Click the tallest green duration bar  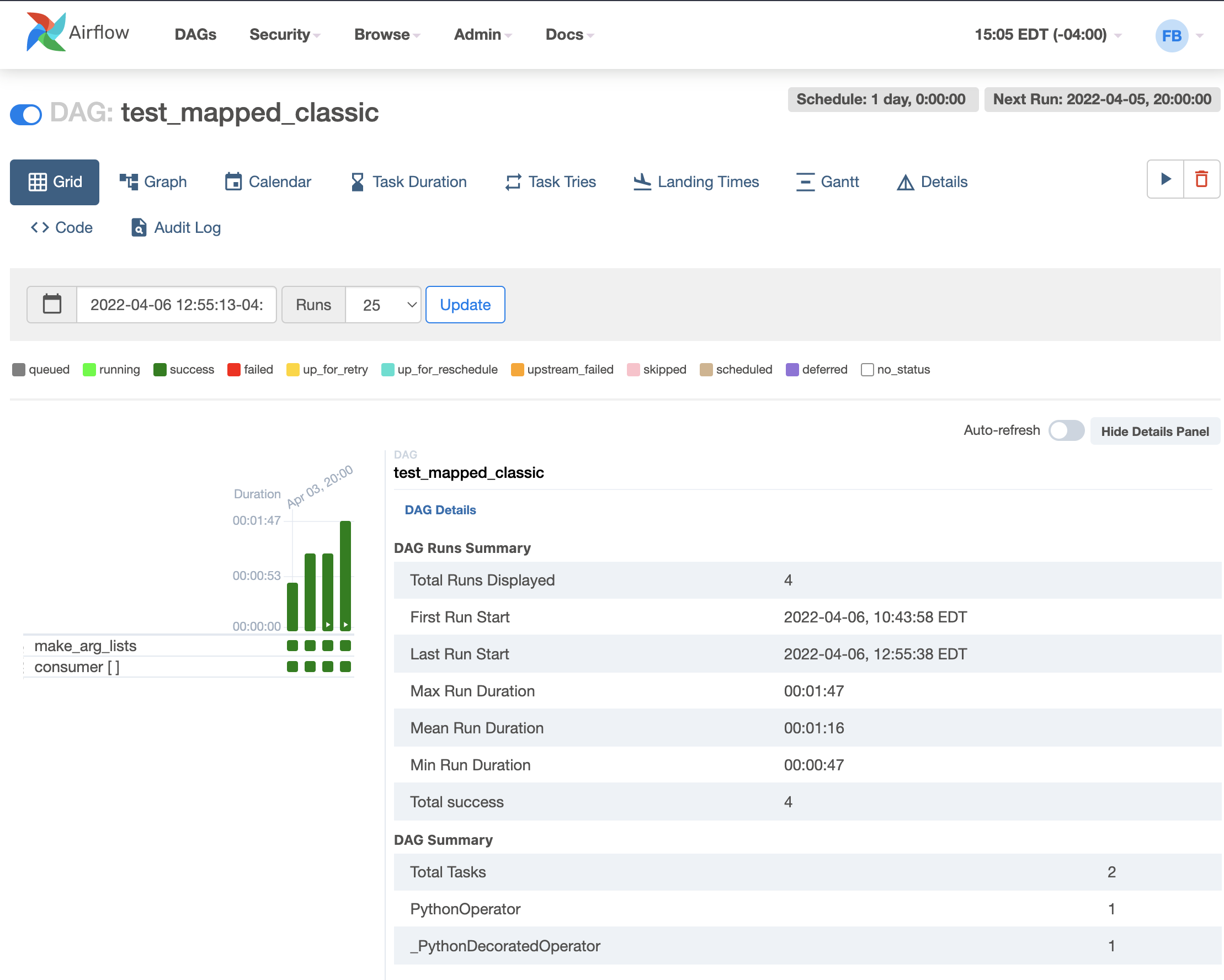tap(345, 573)
